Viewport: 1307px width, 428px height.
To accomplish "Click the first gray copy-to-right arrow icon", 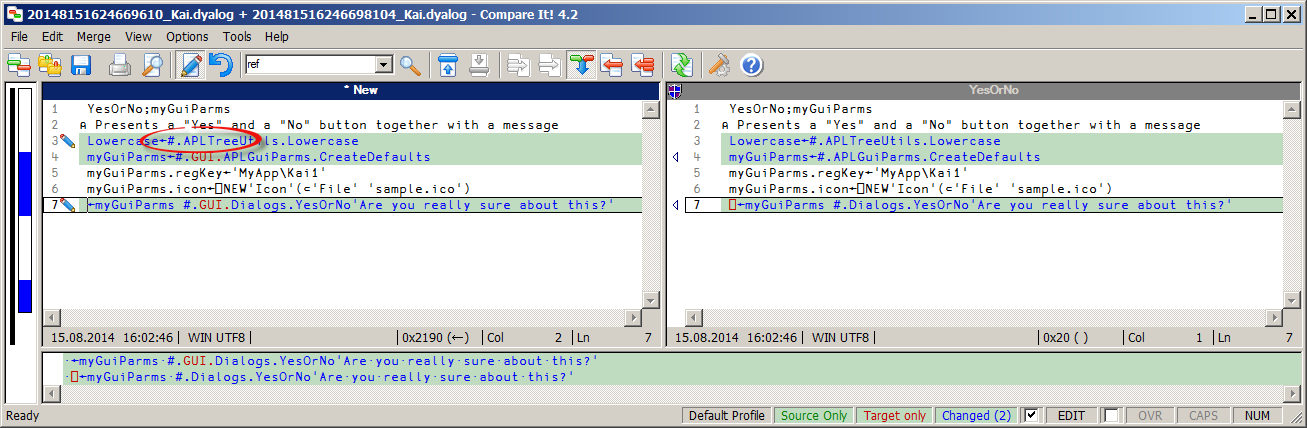I will click(x=518, y=66).
